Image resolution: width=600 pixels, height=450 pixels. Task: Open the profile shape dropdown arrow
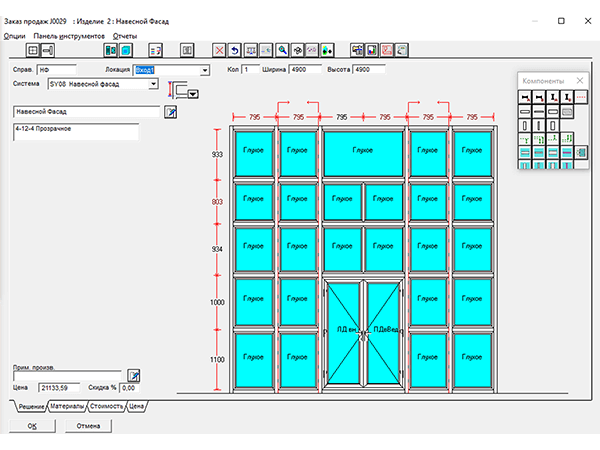tap(193, 94)
